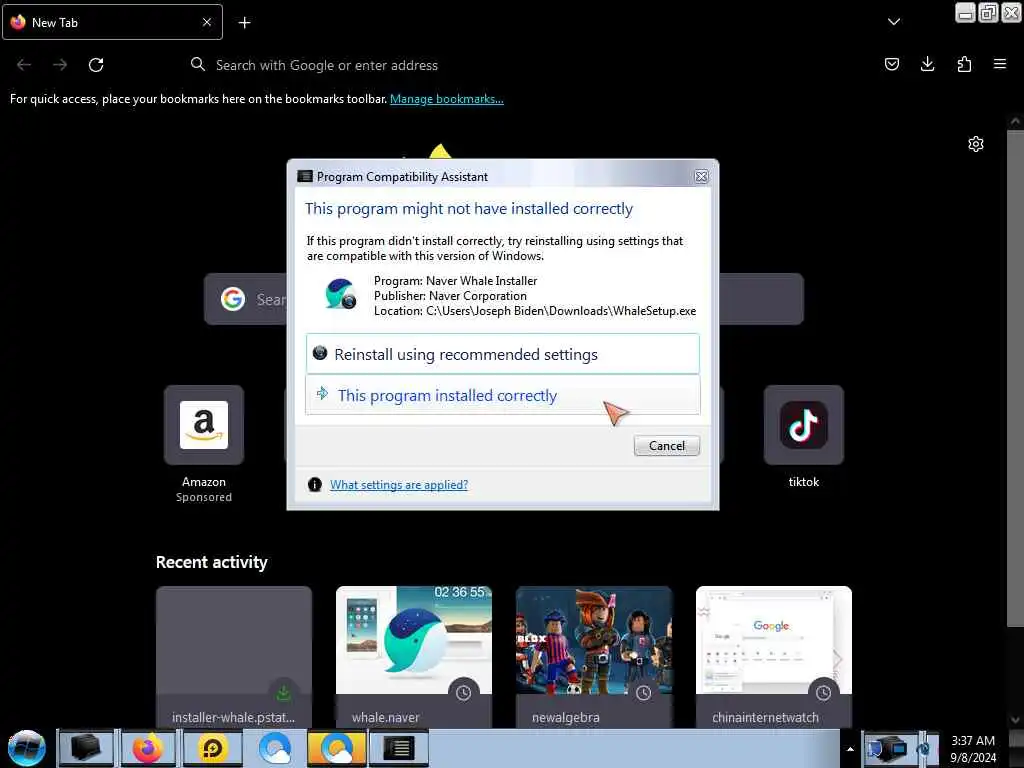Screen dimensions: 1024x768
Task: Open Firefox from the taskbar
Action: point(148,748)
